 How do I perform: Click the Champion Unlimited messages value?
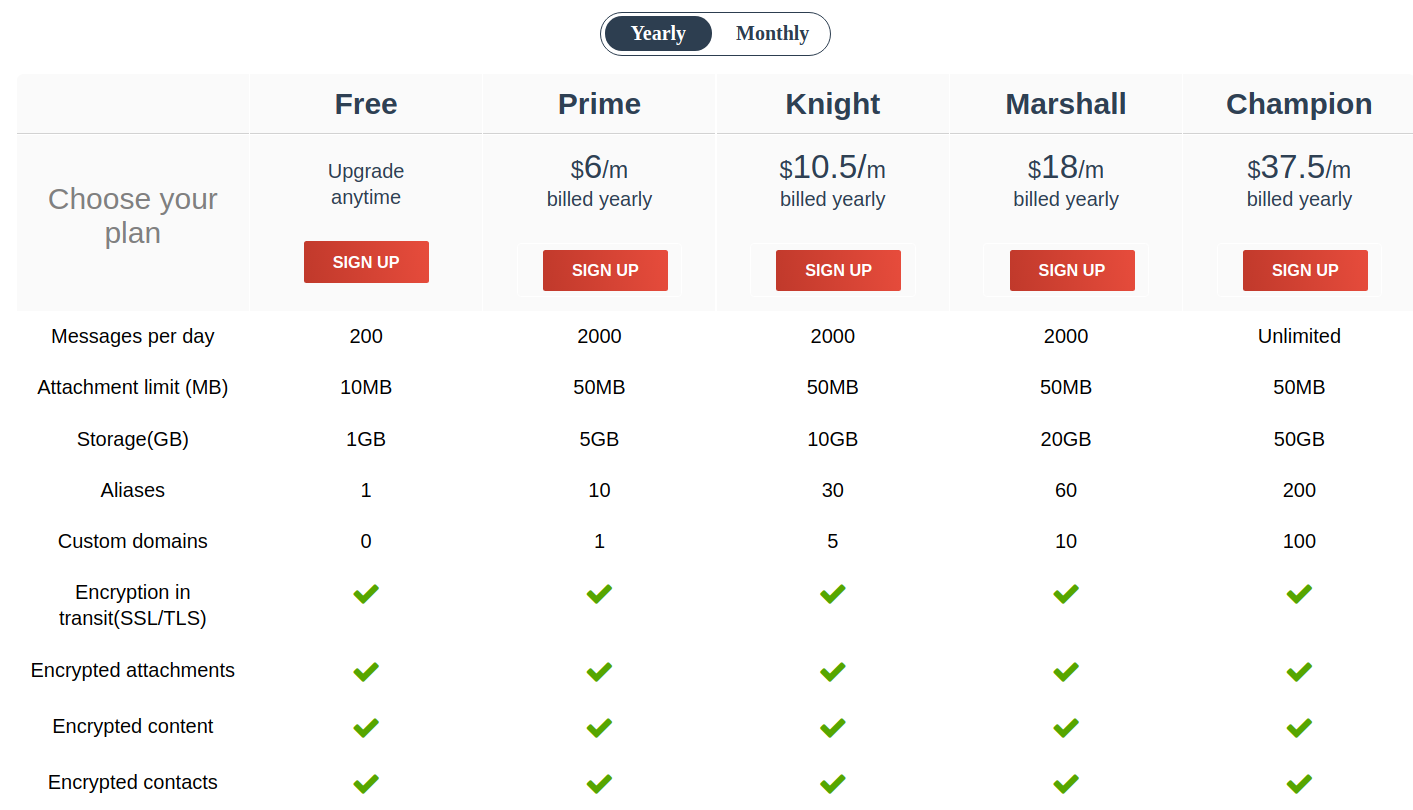1299,336
